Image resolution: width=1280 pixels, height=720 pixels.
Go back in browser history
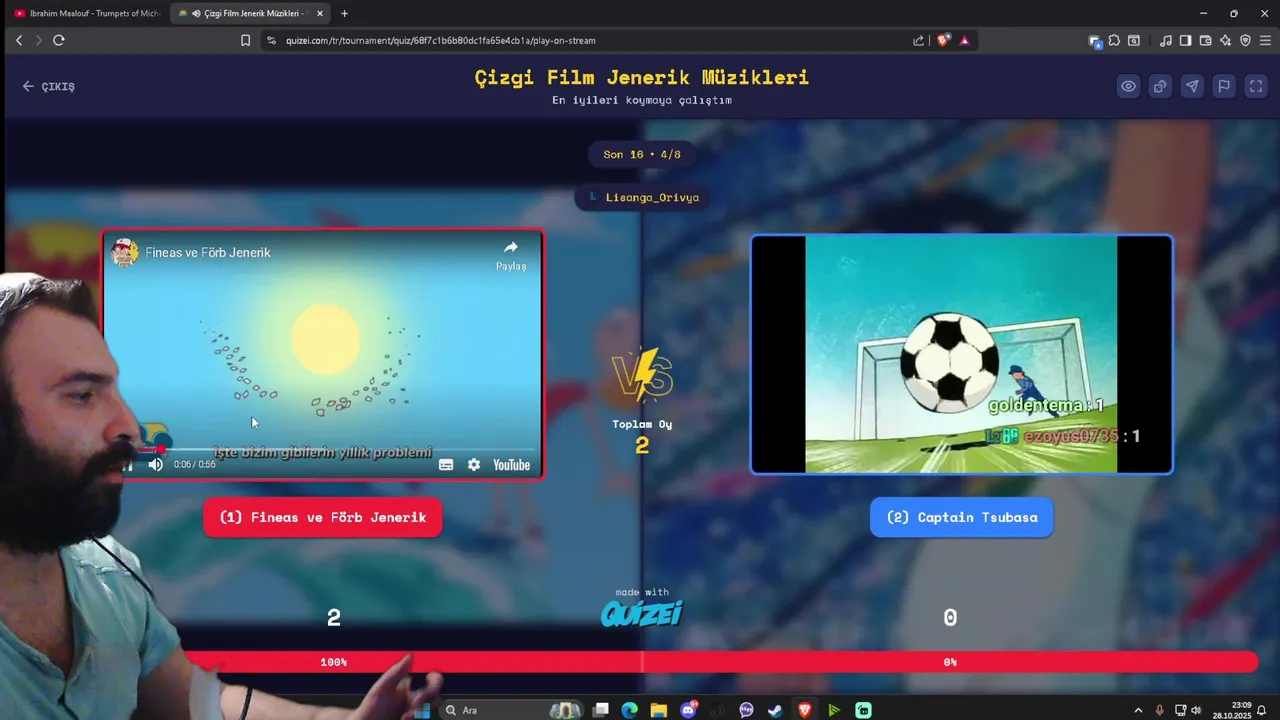pyautogui.click(x=19, y=40)
